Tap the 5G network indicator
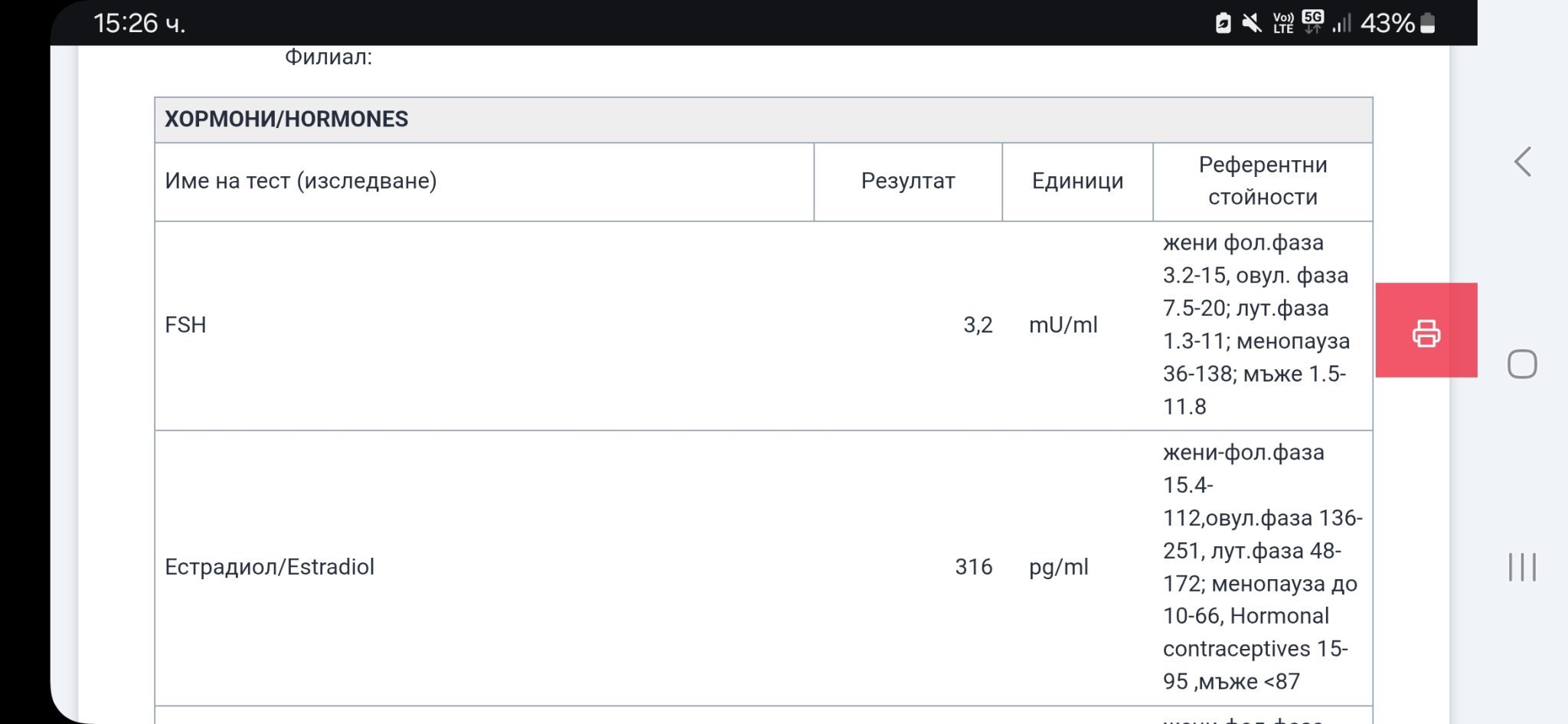The height and width of the screenshot is (724, 1568). pos(1313,21)
